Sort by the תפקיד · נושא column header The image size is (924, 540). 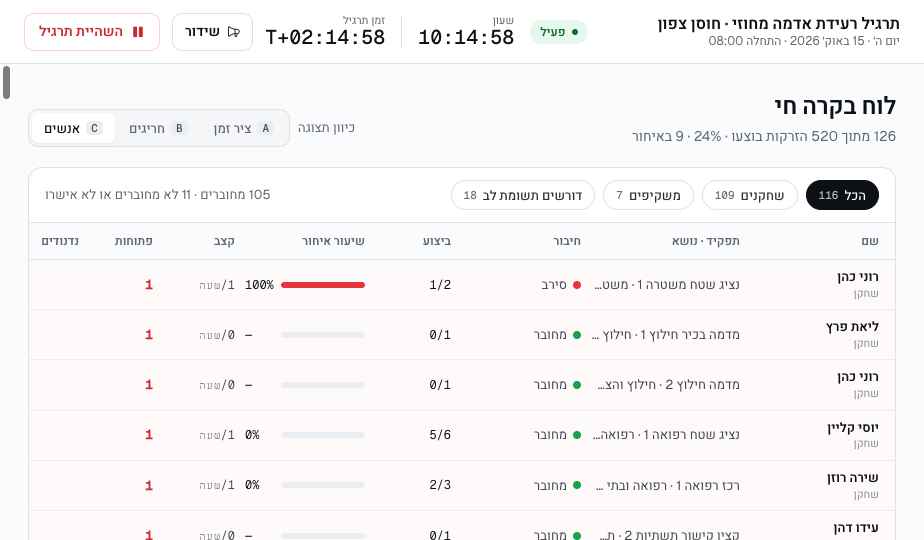[705, 241]
